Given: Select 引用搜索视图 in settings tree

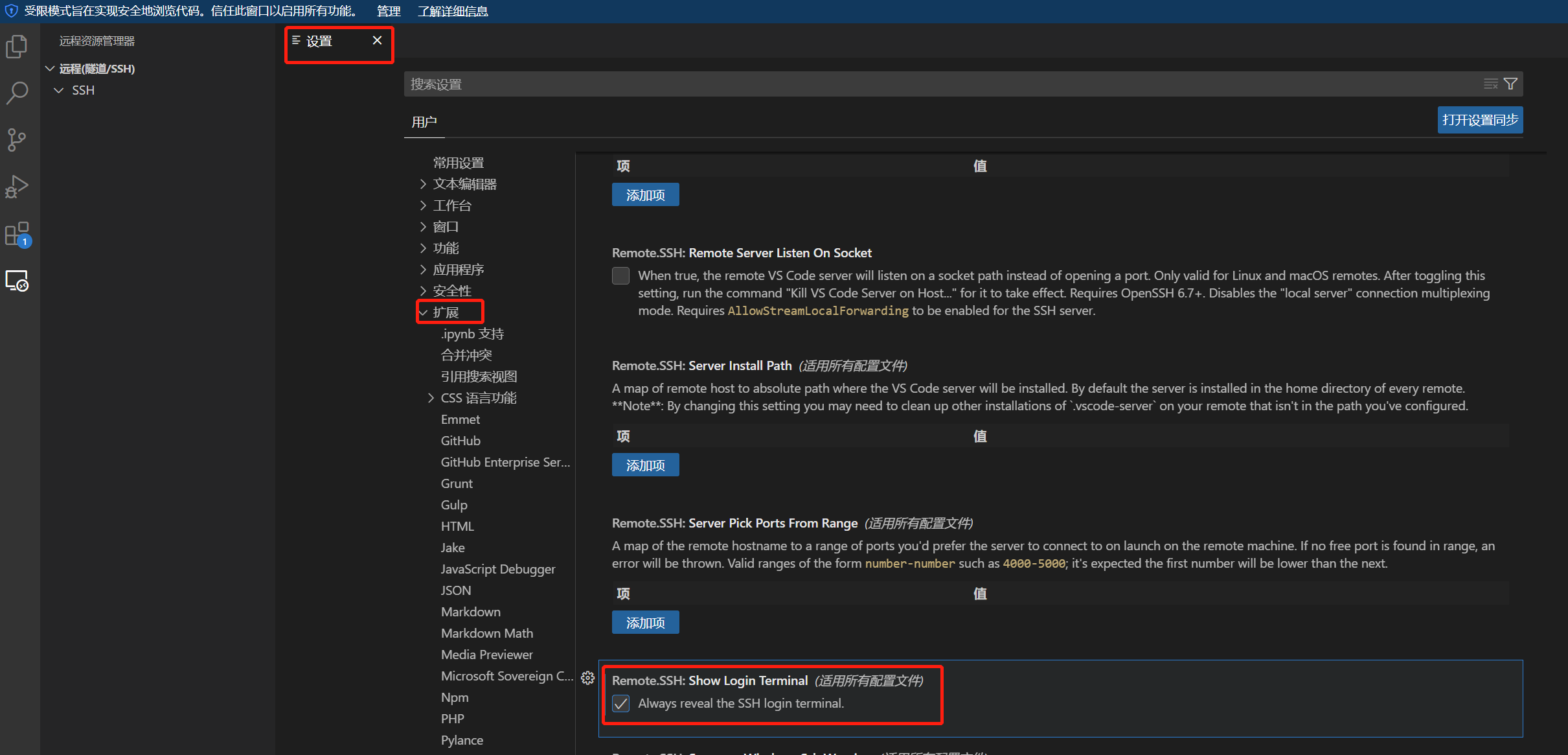Looking at the screenshot, I should (x=479, y=377).
